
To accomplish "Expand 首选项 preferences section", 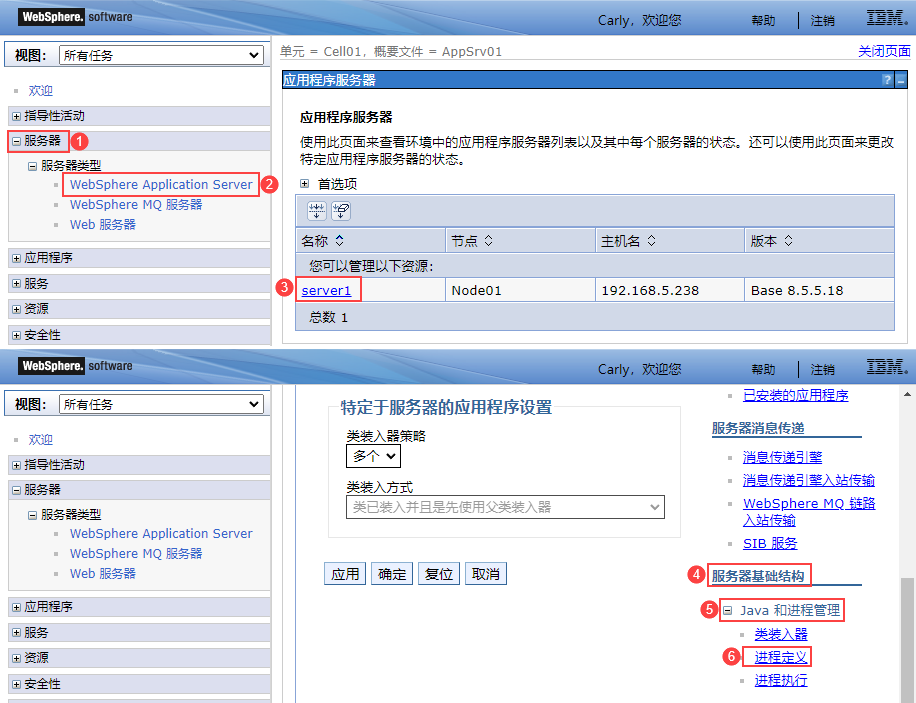I will [x=304, y=183].
